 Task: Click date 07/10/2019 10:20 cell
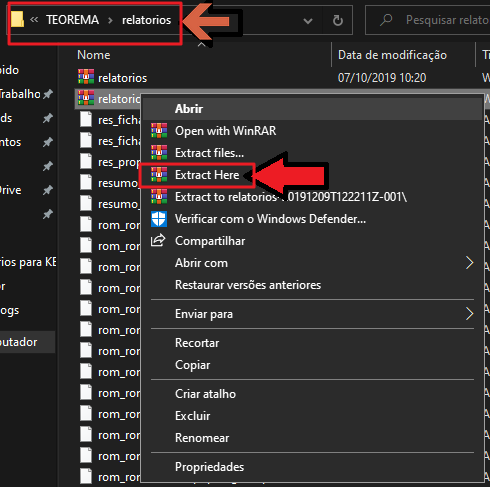click(382, 78)
